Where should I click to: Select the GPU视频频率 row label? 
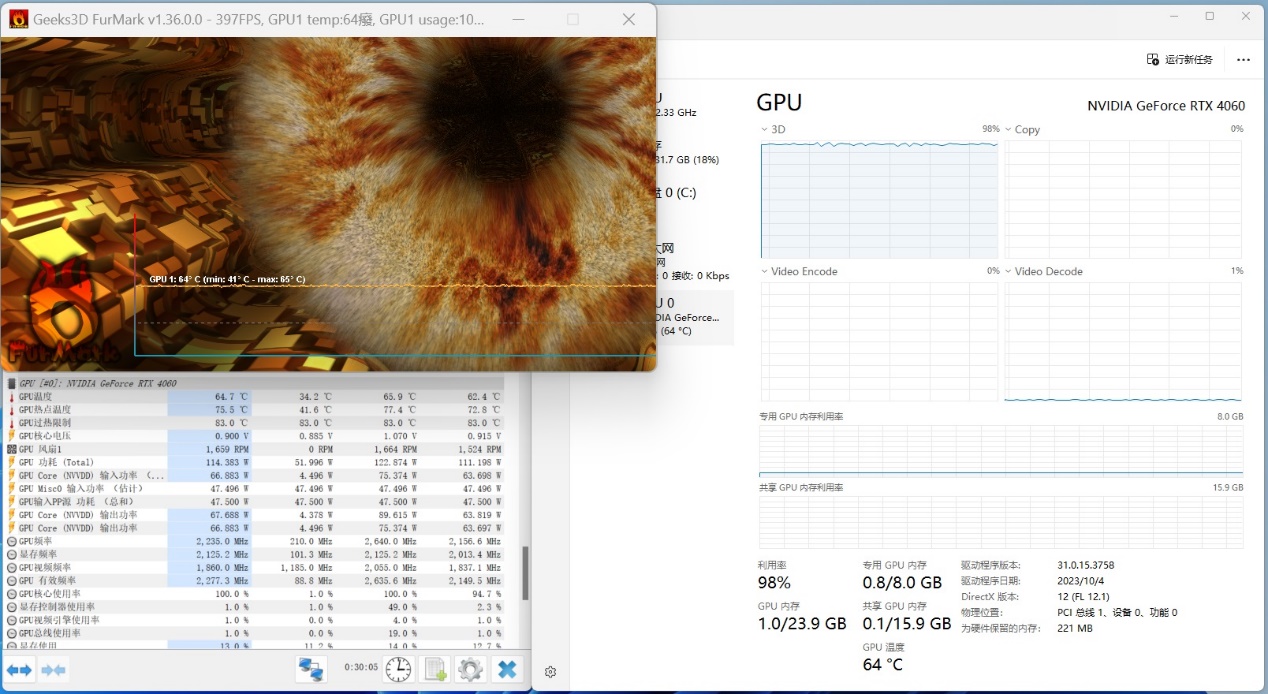46,567
